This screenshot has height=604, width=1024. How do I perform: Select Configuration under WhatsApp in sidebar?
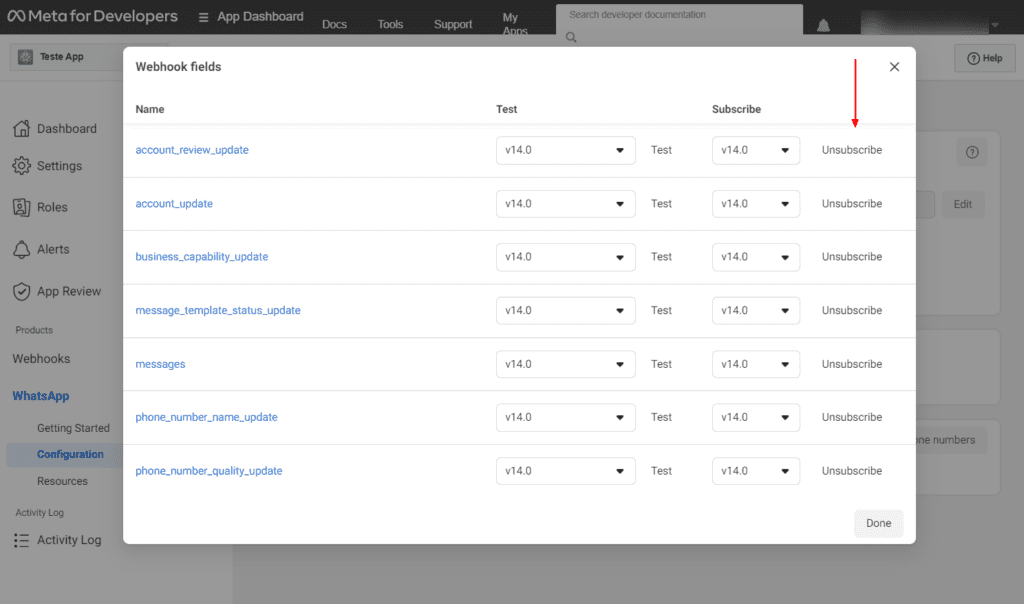coord(70,454)
